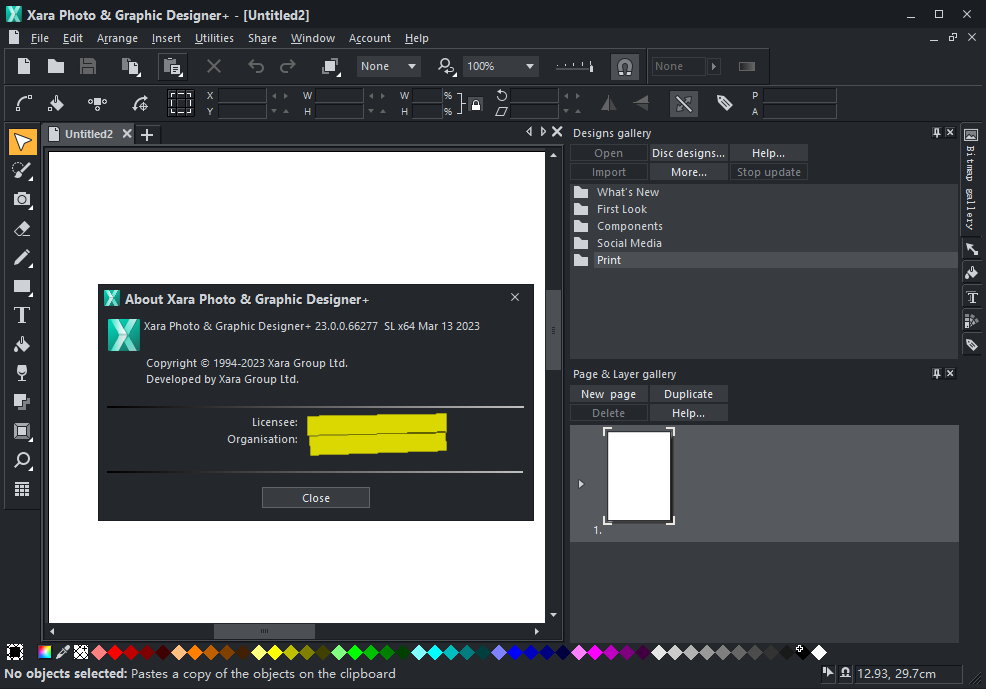Expand the page 1 layer triangle
The image size is (986, 689).
[x=582, y=484]
